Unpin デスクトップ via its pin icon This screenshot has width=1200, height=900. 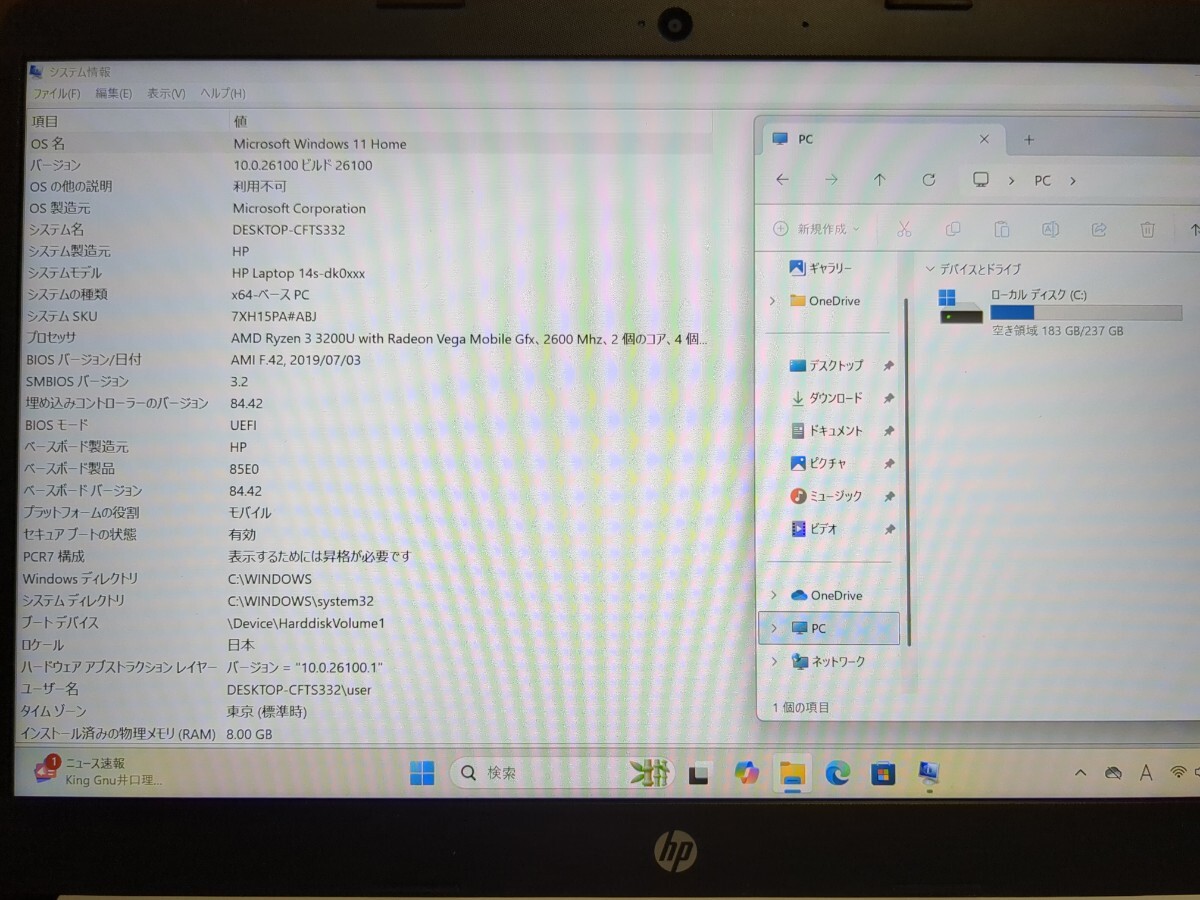[x=889, y=365]
